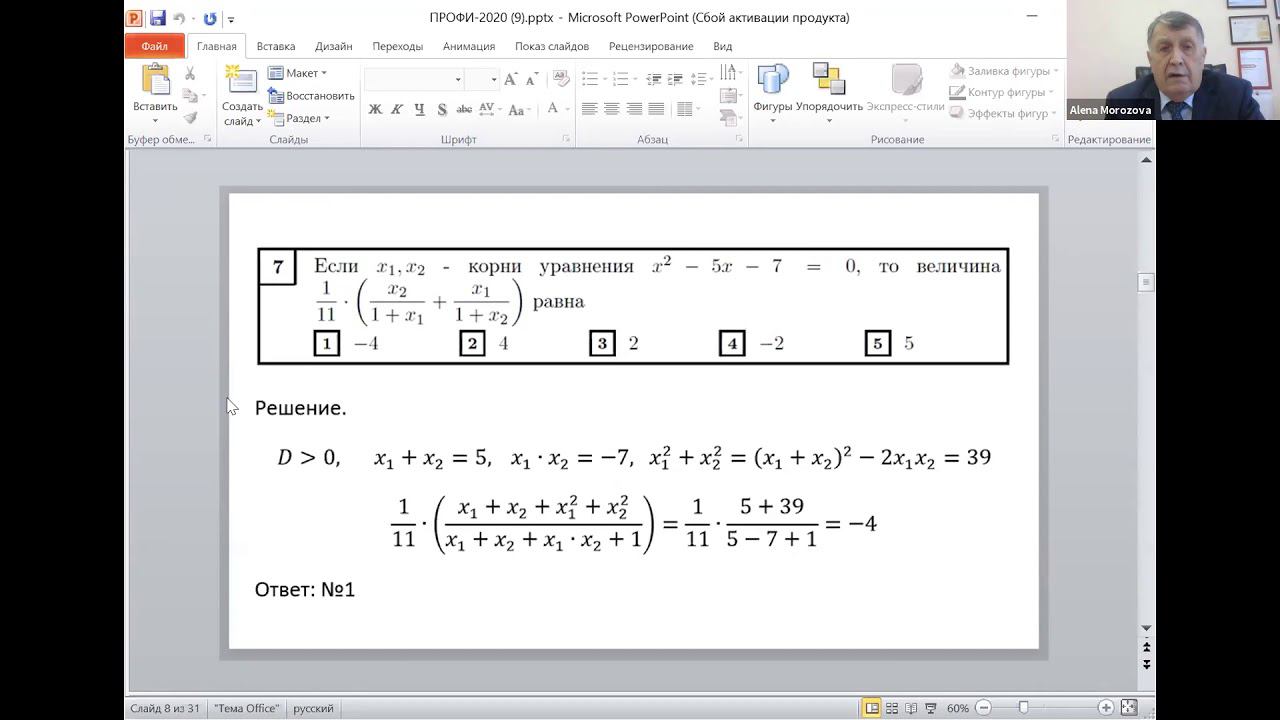Screen dimensions: 1280x720
Task: Click the Redo icon in quick access toolbar
Action: (x=210, y=18)
